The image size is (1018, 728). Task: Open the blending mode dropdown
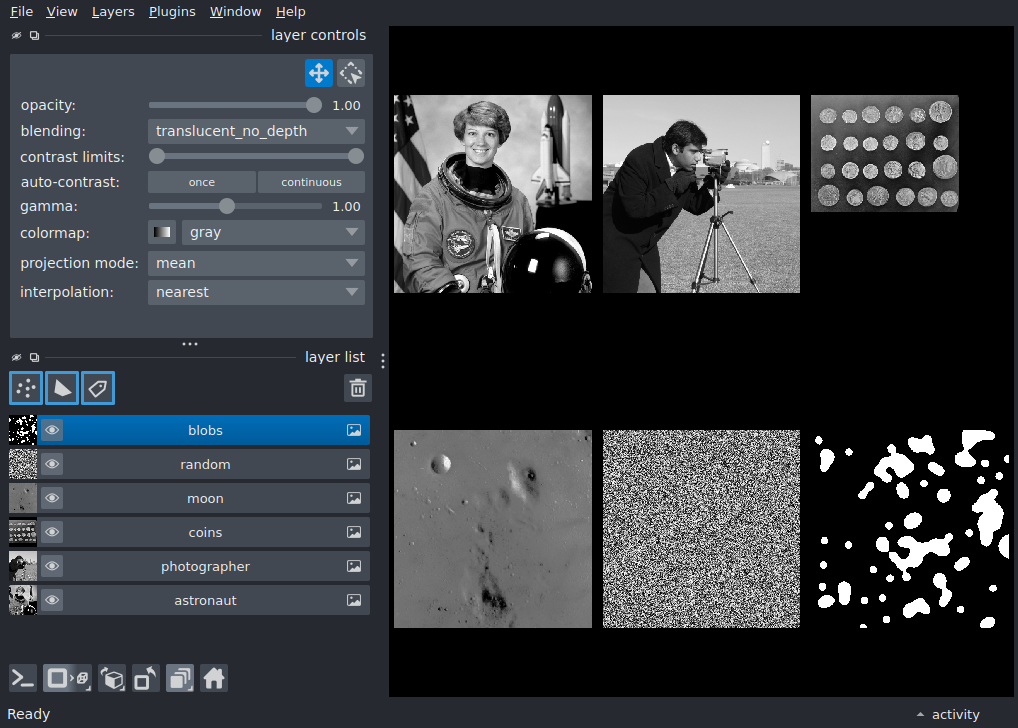tap(256, 131)
